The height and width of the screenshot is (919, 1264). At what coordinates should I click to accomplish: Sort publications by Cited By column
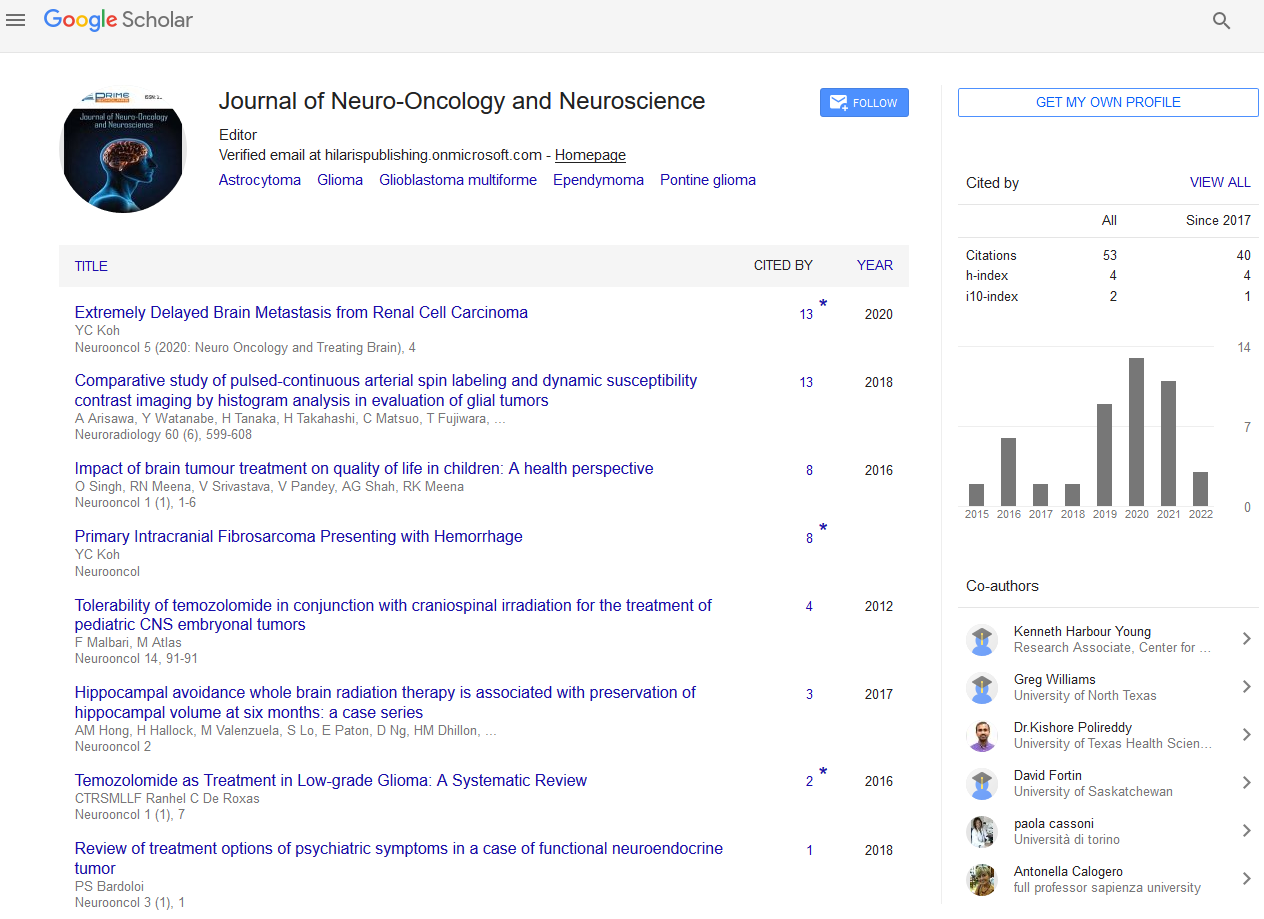(783, 266)
